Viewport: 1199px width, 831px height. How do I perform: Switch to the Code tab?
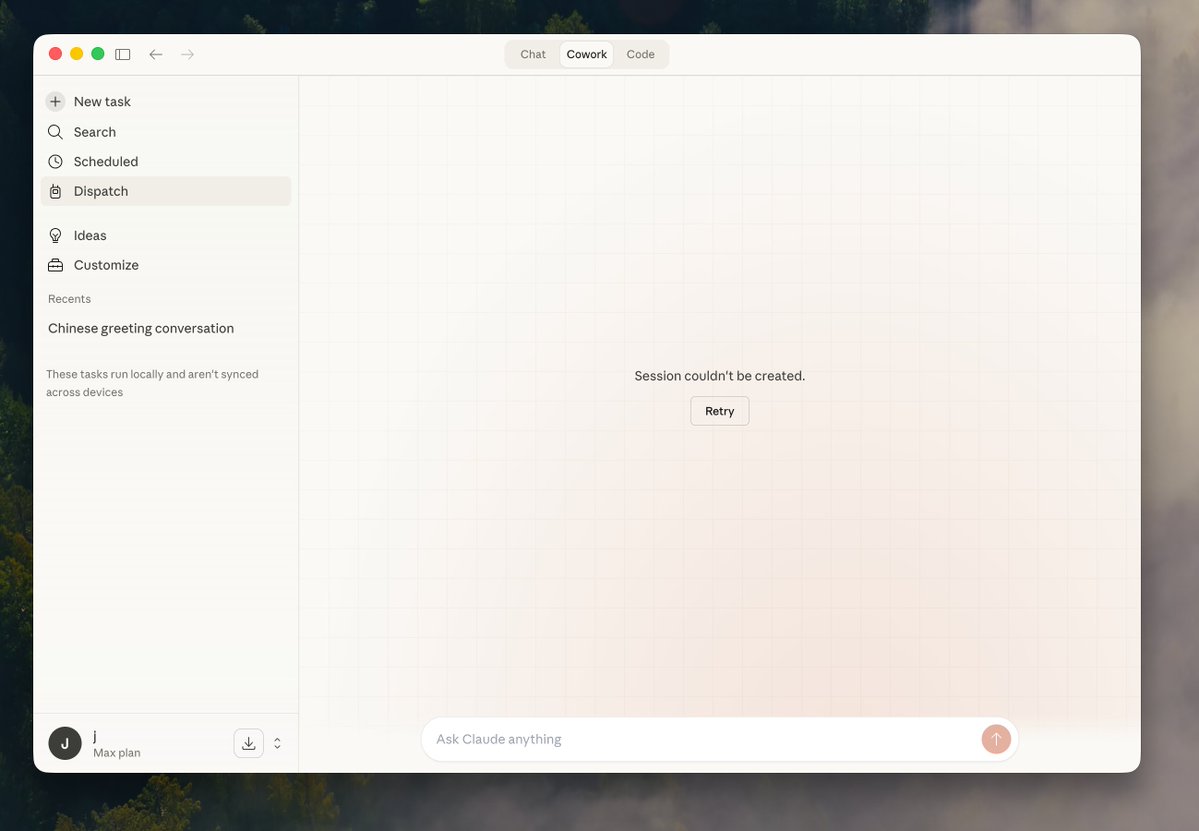pos(641,54)
